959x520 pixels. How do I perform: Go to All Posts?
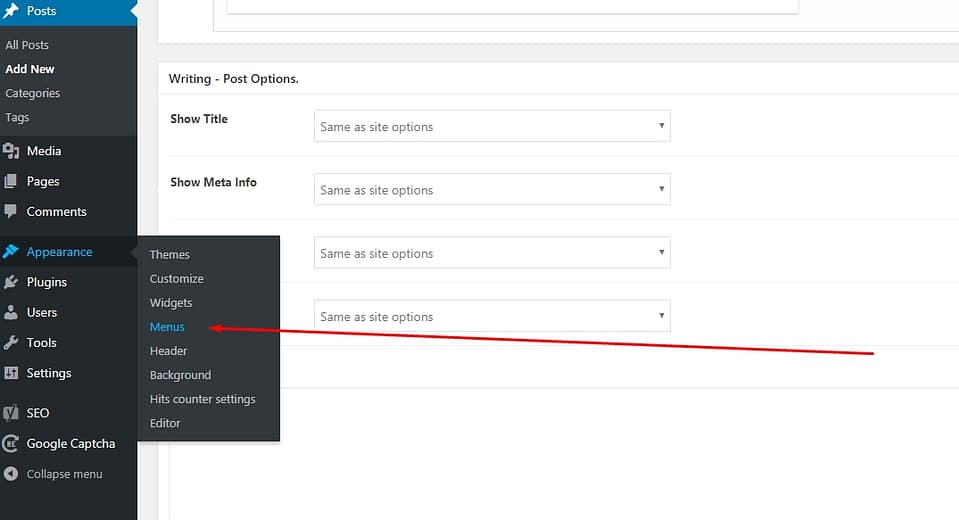click(x=27, y=45)
